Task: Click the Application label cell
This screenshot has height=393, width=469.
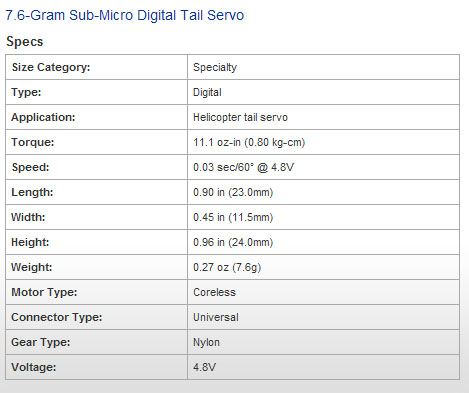Action: pos(97,117)
